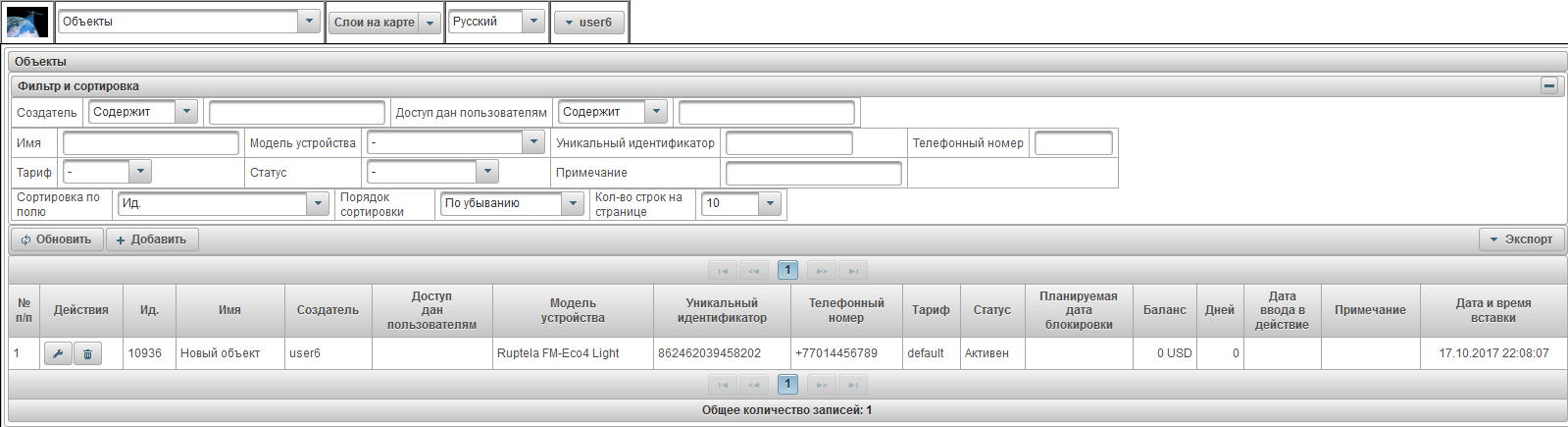Click the Обновить refresh button
1568x427 pixels.
57,240
